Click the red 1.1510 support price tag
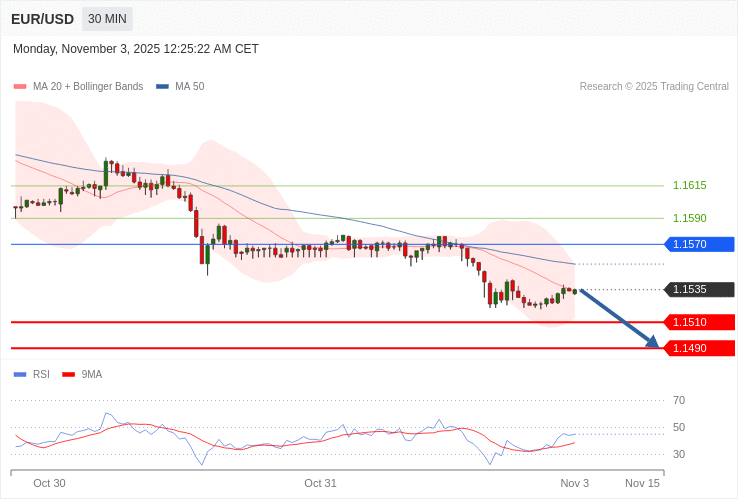This screenshot has width=738, height=500. coord(699,322)
